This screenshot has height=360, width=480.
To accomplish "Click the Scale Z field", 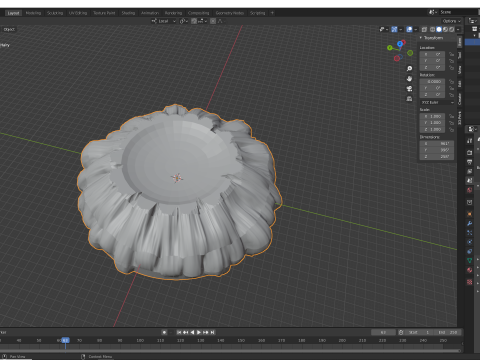I will pyautogui.click(x=432, y=129).
